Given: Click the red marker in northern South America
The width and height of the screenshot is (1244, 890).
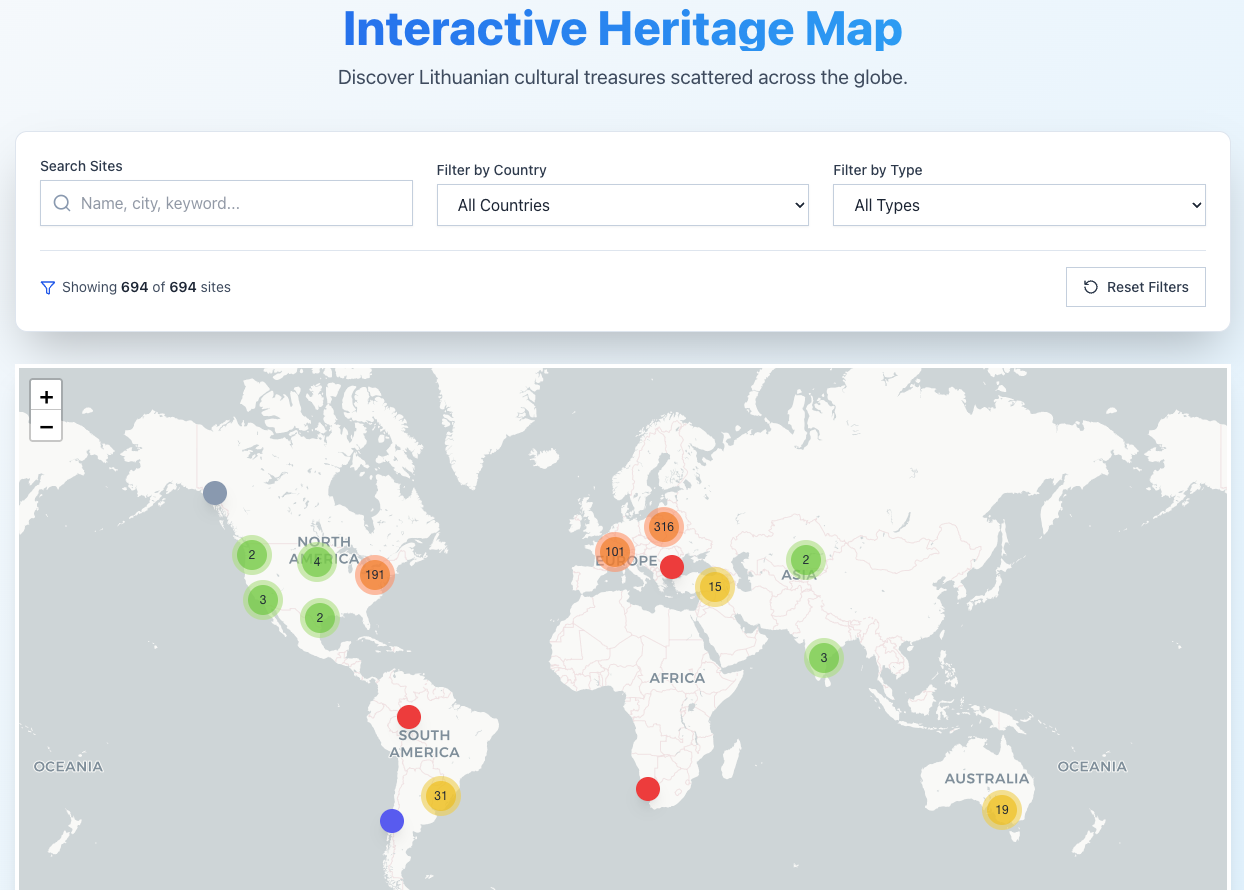Looking at the screenshot, I should point(409,717).
